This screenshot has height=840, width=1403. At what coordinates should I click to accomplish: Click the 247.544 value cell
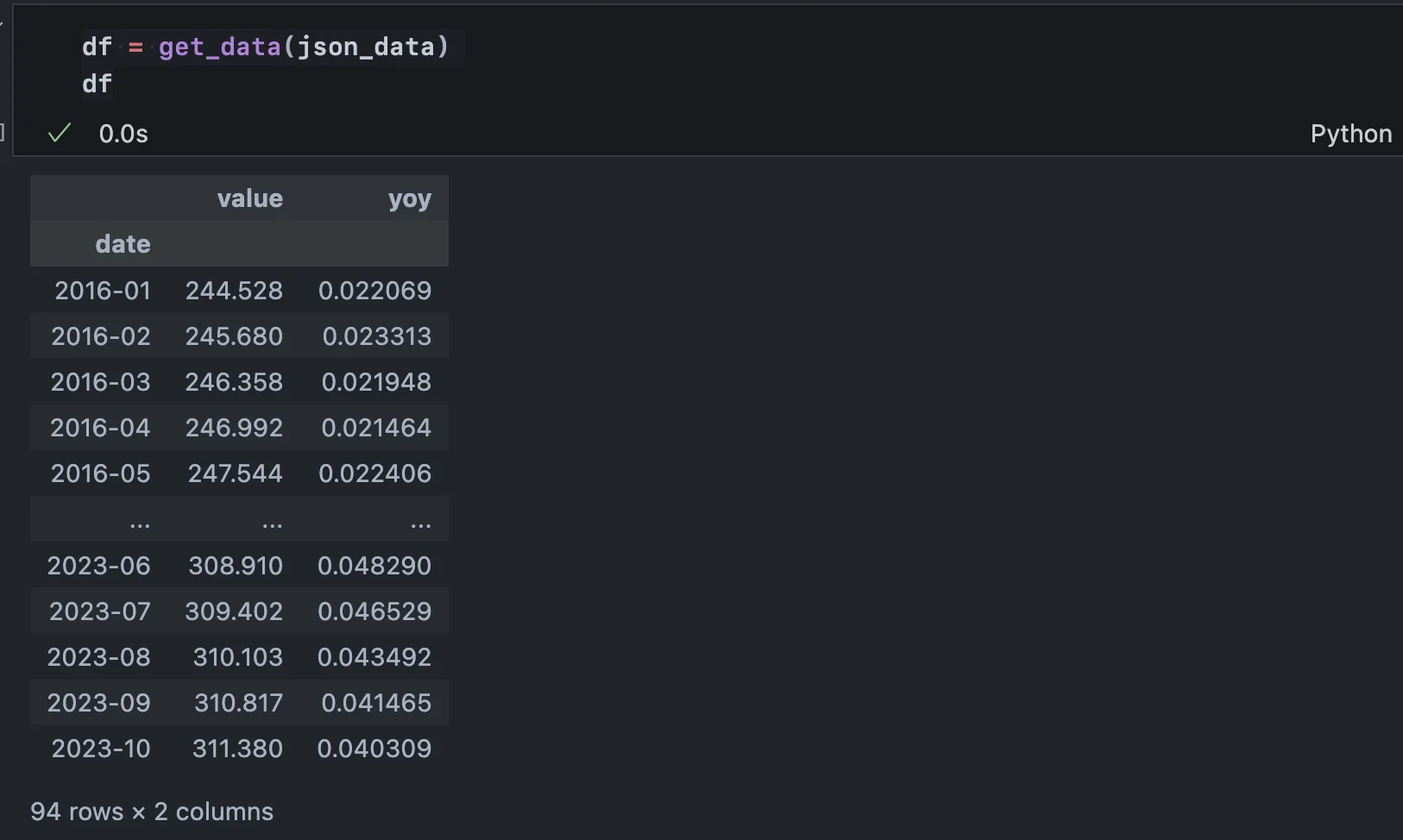coord(235,473)
